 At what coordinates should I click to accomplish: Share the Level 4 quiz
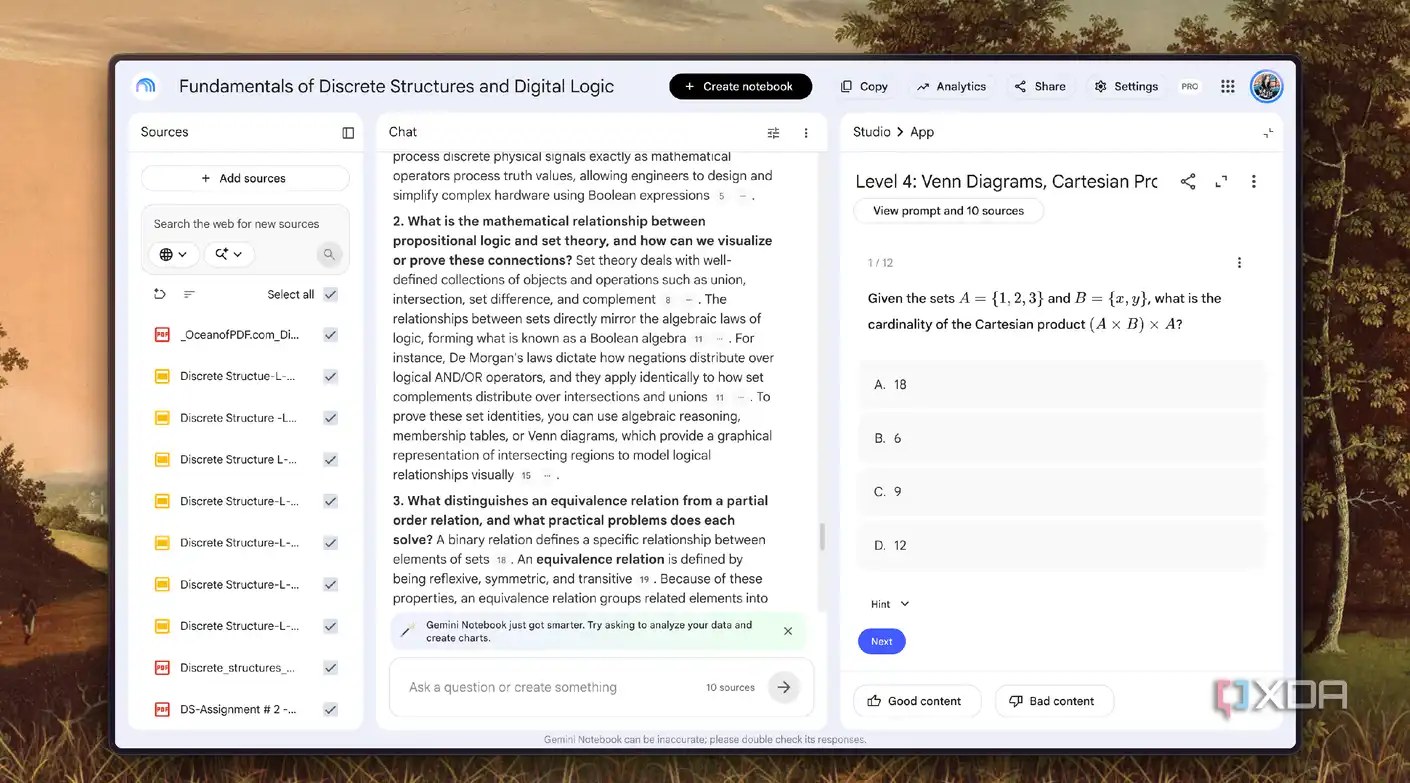1188,181
